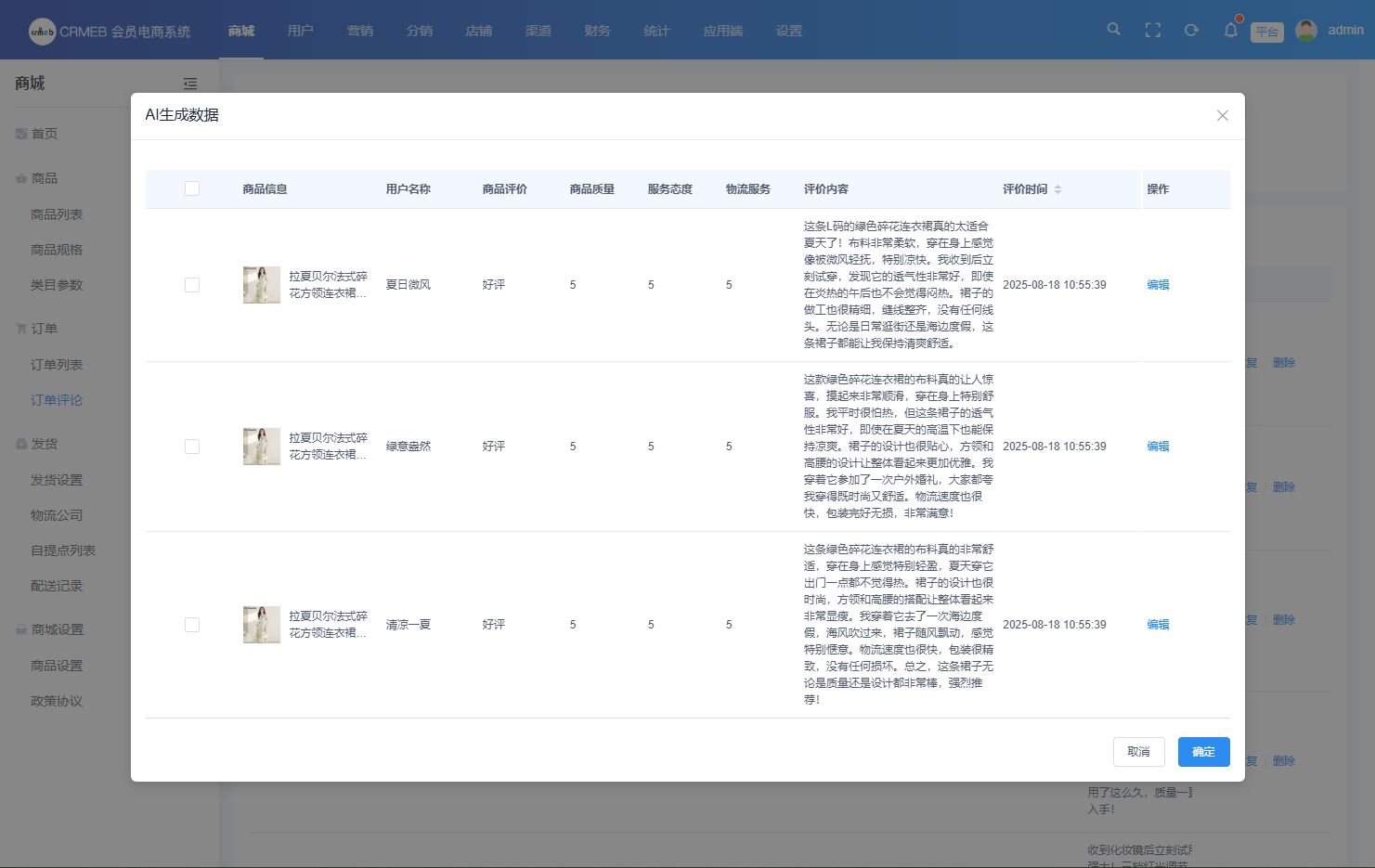The height and width of the screenshot is (868, 1375).
Task: Edit the 绿意盎然 review
Action: pos(1158,447)
